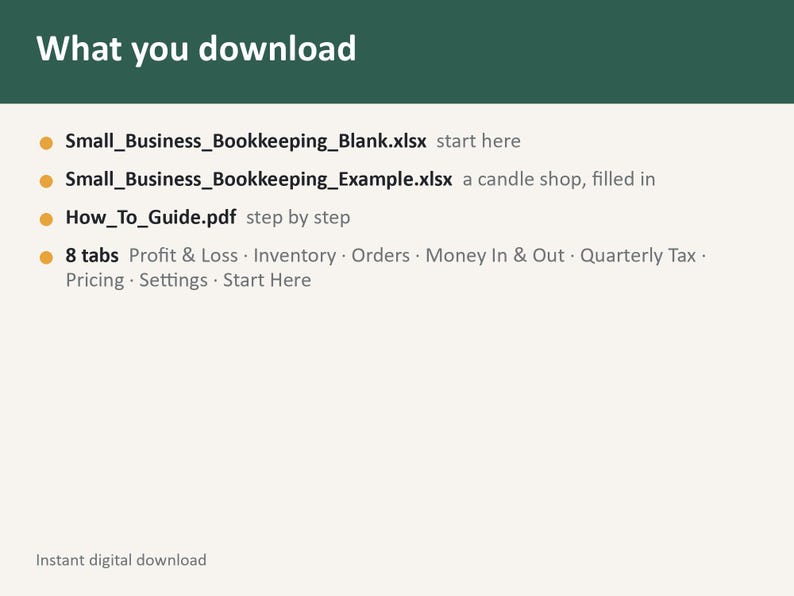Click the 'step by step' description

pyautogui.click(x=298, y=218)
